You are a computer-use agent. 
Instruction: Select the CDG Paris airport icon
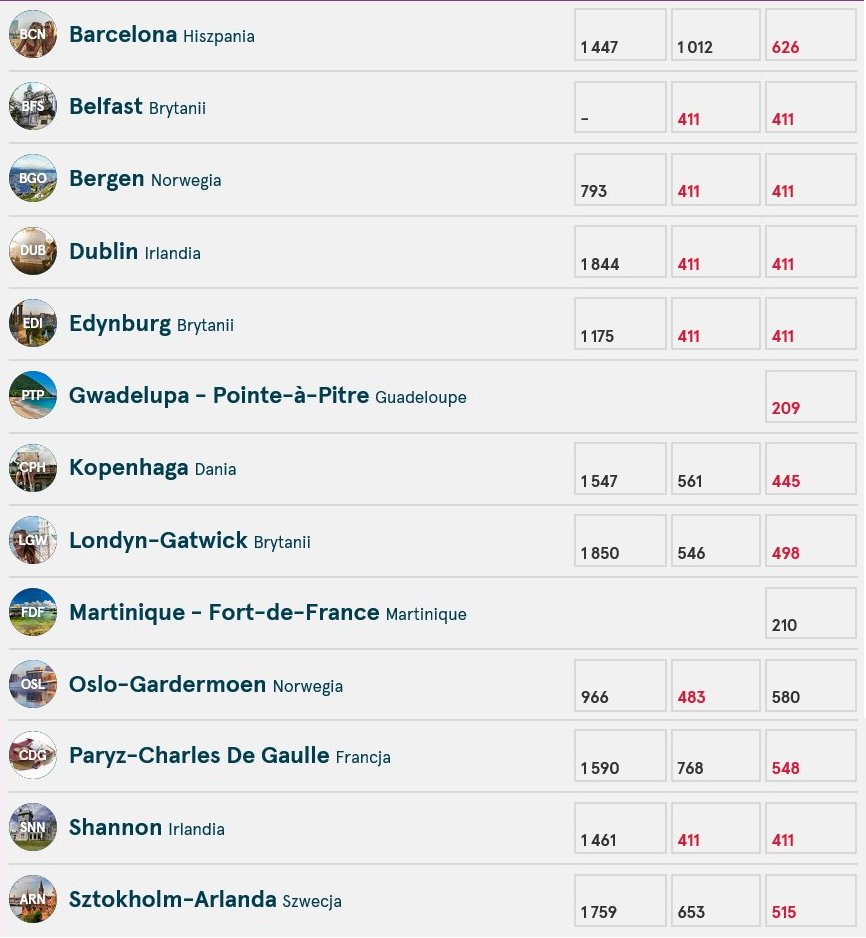(33, 755)
